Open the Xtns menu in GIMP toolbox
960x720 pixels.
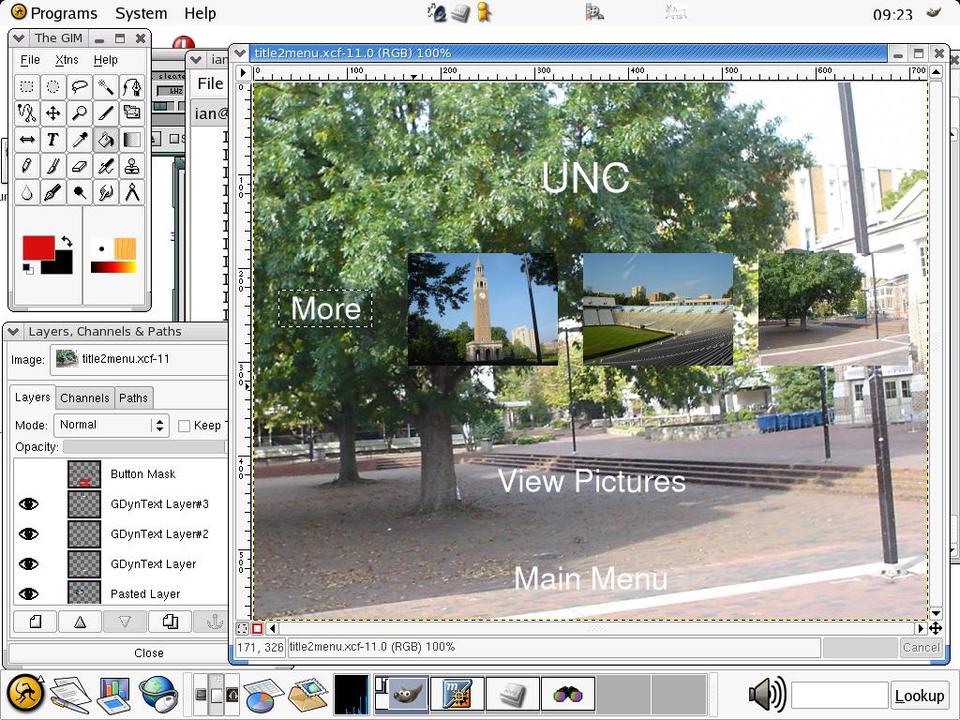(67, 60)
